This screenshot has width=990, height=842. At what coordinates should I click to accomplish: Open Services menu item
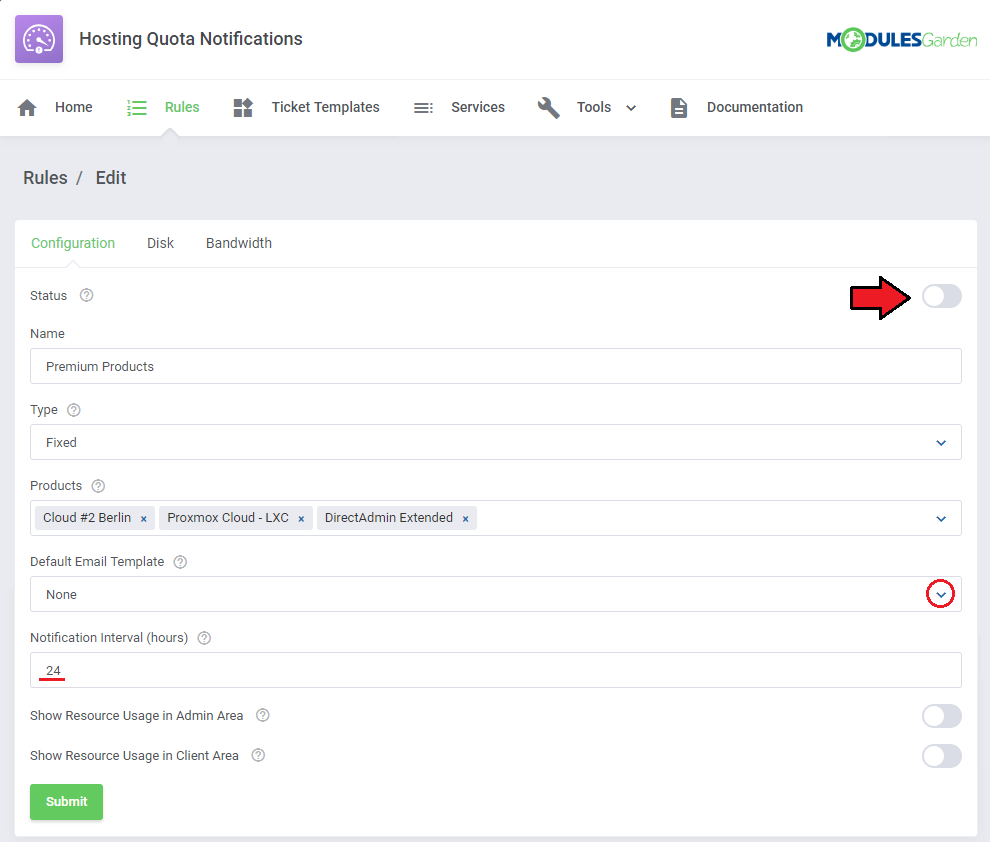[x=478, y=107]
